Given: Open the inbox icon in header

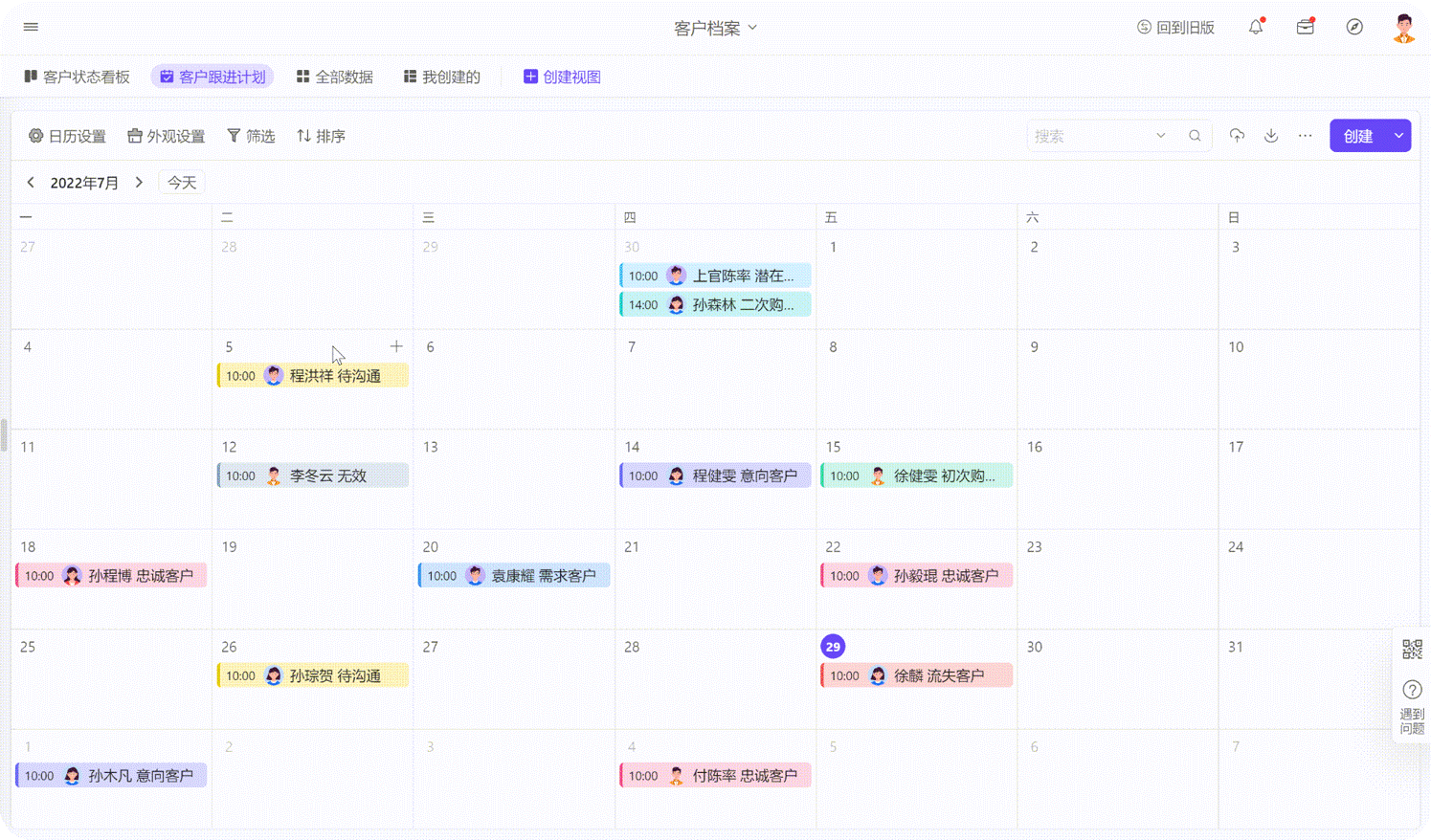Looking at the screenshot, I should pyautogui.click(x=1305, y=27).
